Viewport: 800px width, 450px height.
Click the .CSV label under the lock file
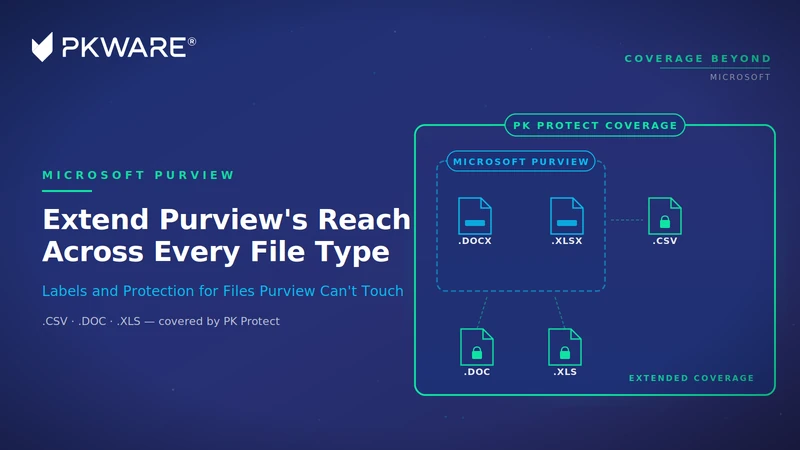click(665, 241)
